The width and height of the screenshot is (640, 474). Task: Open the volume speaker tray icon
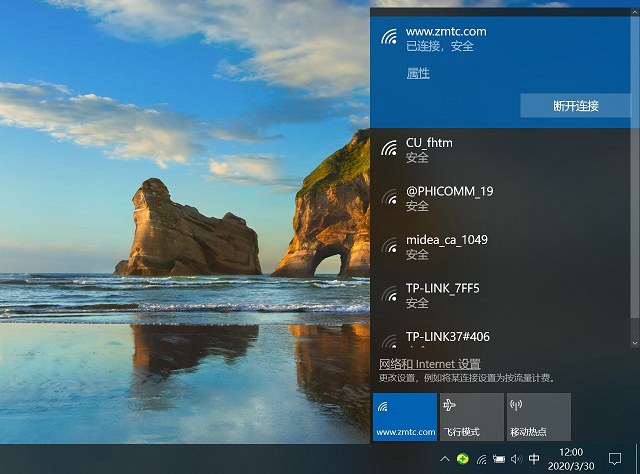tap(516, 459)
